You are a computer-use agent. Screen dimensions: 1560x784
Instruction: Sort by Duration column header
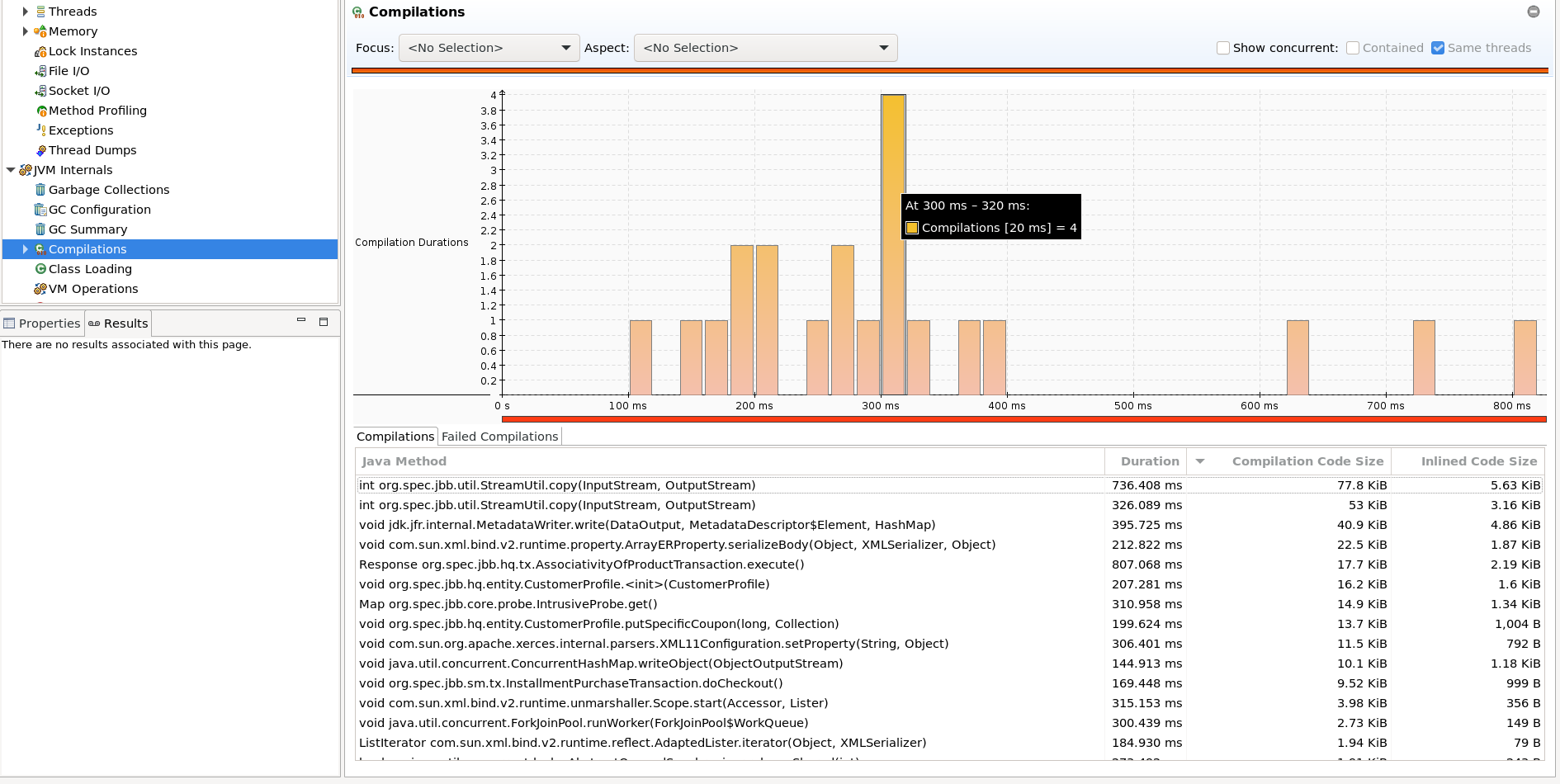[x=1146, y=461]
